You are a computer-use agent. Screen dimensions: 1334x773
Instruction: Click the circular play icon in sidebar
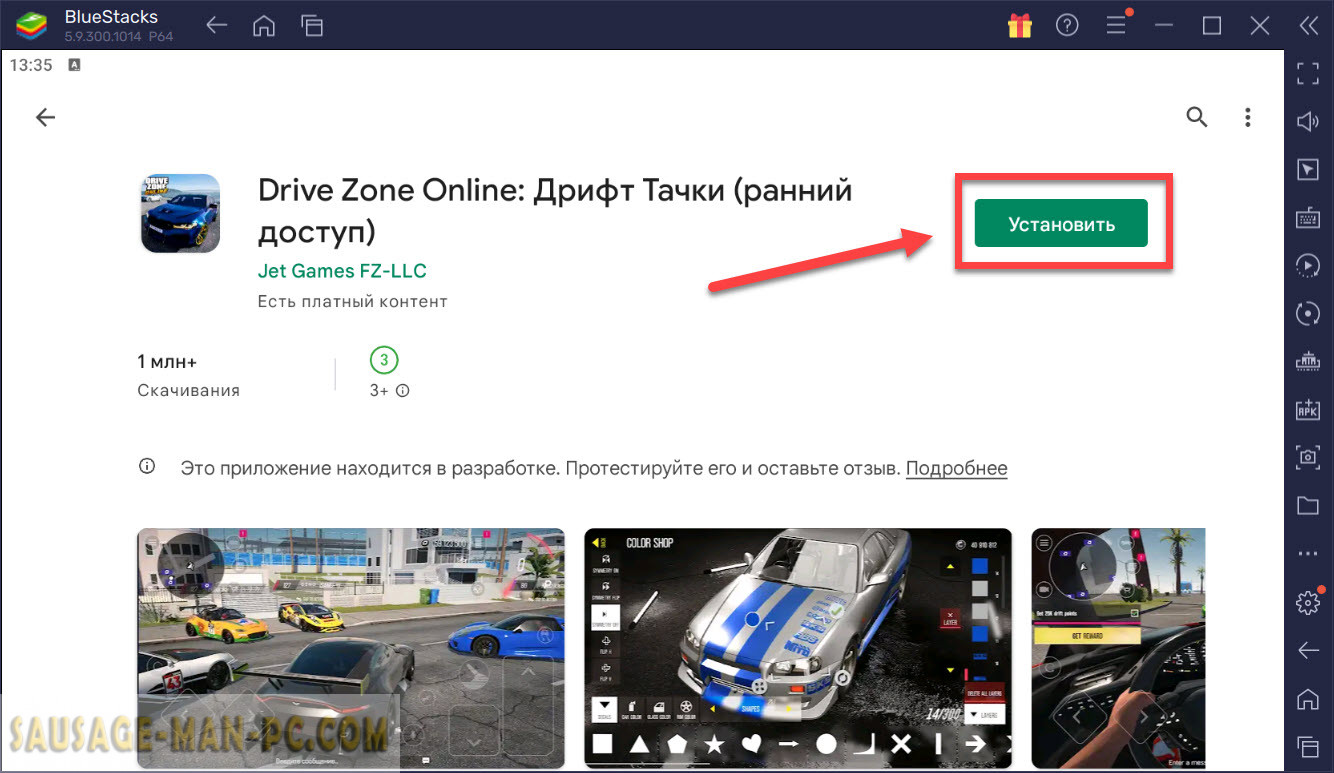coord(1308,265)
